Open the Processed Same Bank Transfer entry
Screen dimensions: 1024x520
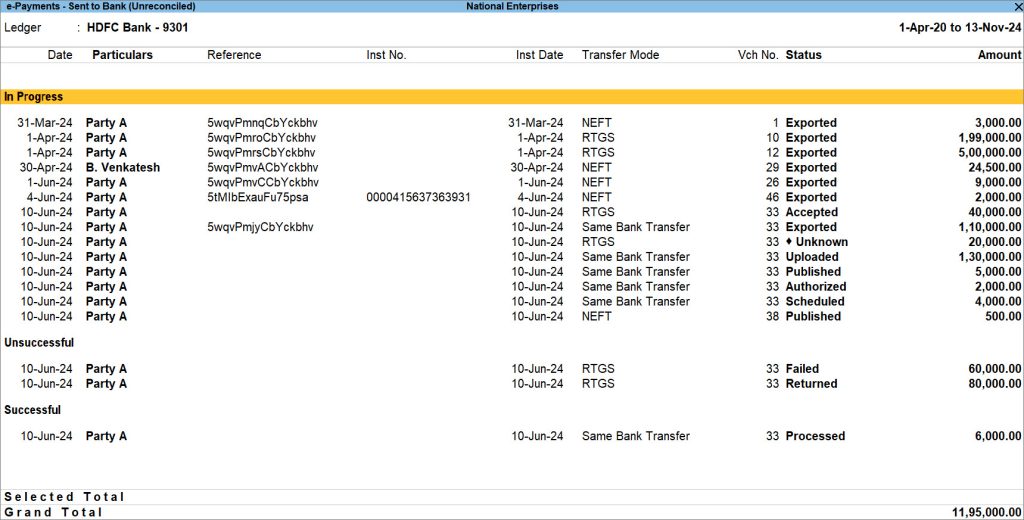[815, 436]
